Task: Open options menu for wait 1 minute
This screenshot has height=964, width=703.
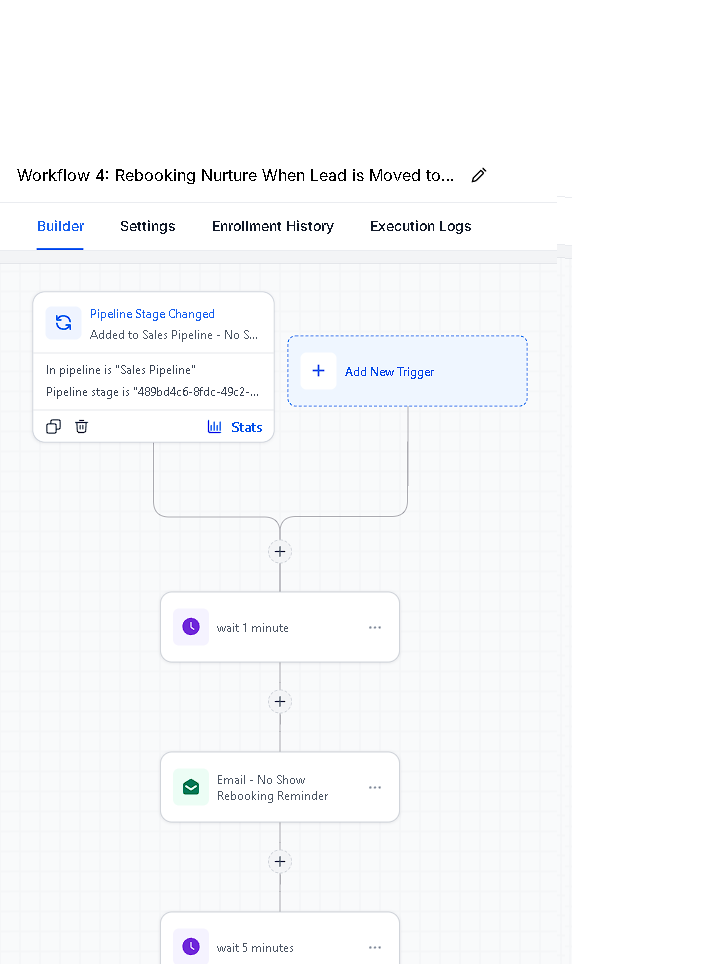Action: (x=375, y=628)
